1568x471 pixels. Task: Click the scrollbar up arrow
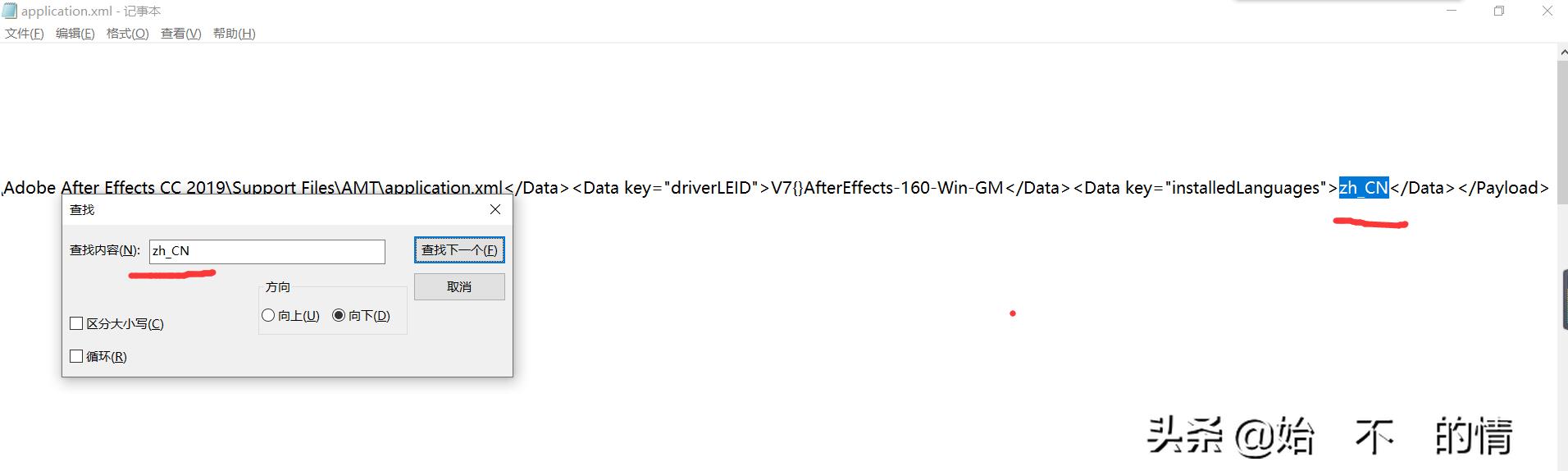pos(1562,52)
